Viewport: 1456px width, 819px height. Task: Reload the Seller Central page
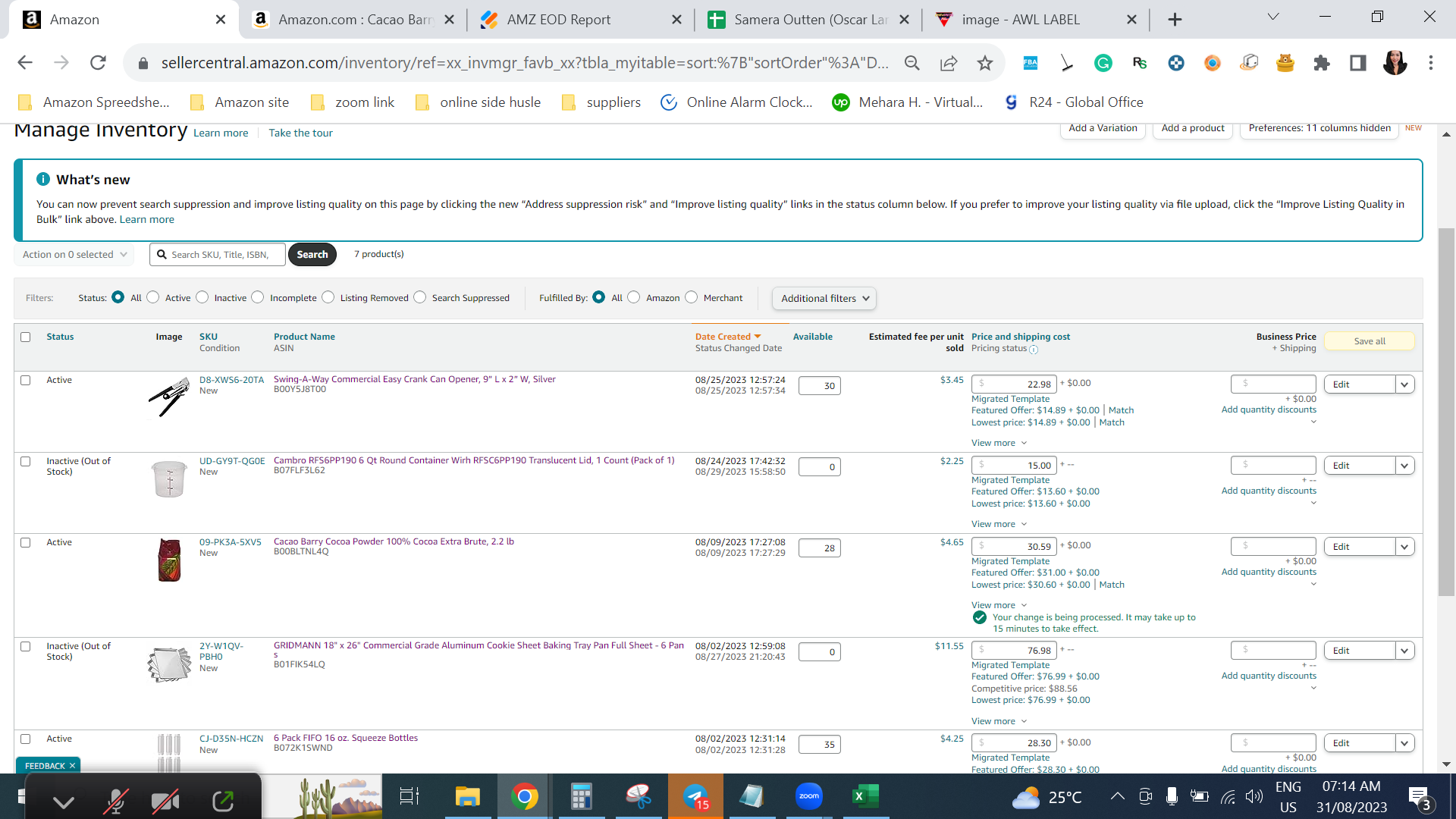click(98, 63)
